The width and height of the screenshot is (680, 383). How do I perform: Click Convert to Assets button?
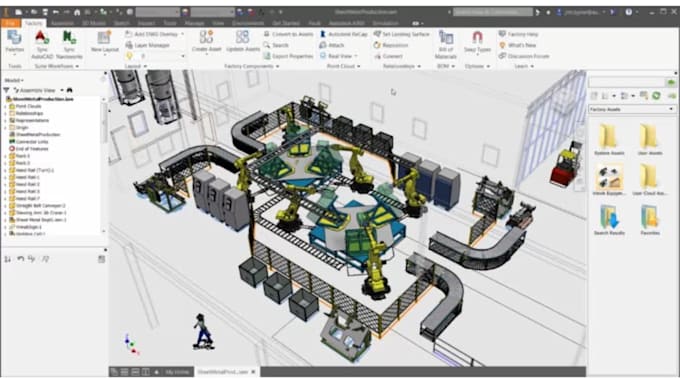click(288, 34)
